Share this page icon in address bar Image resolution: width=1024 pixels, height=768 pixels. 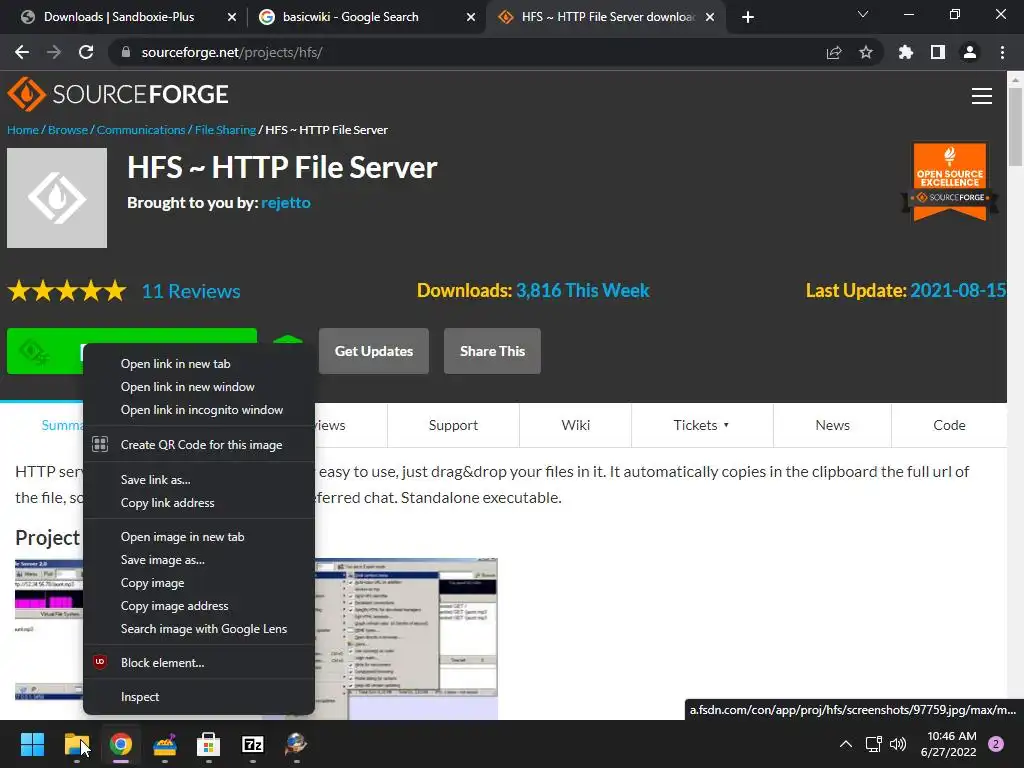834,52
